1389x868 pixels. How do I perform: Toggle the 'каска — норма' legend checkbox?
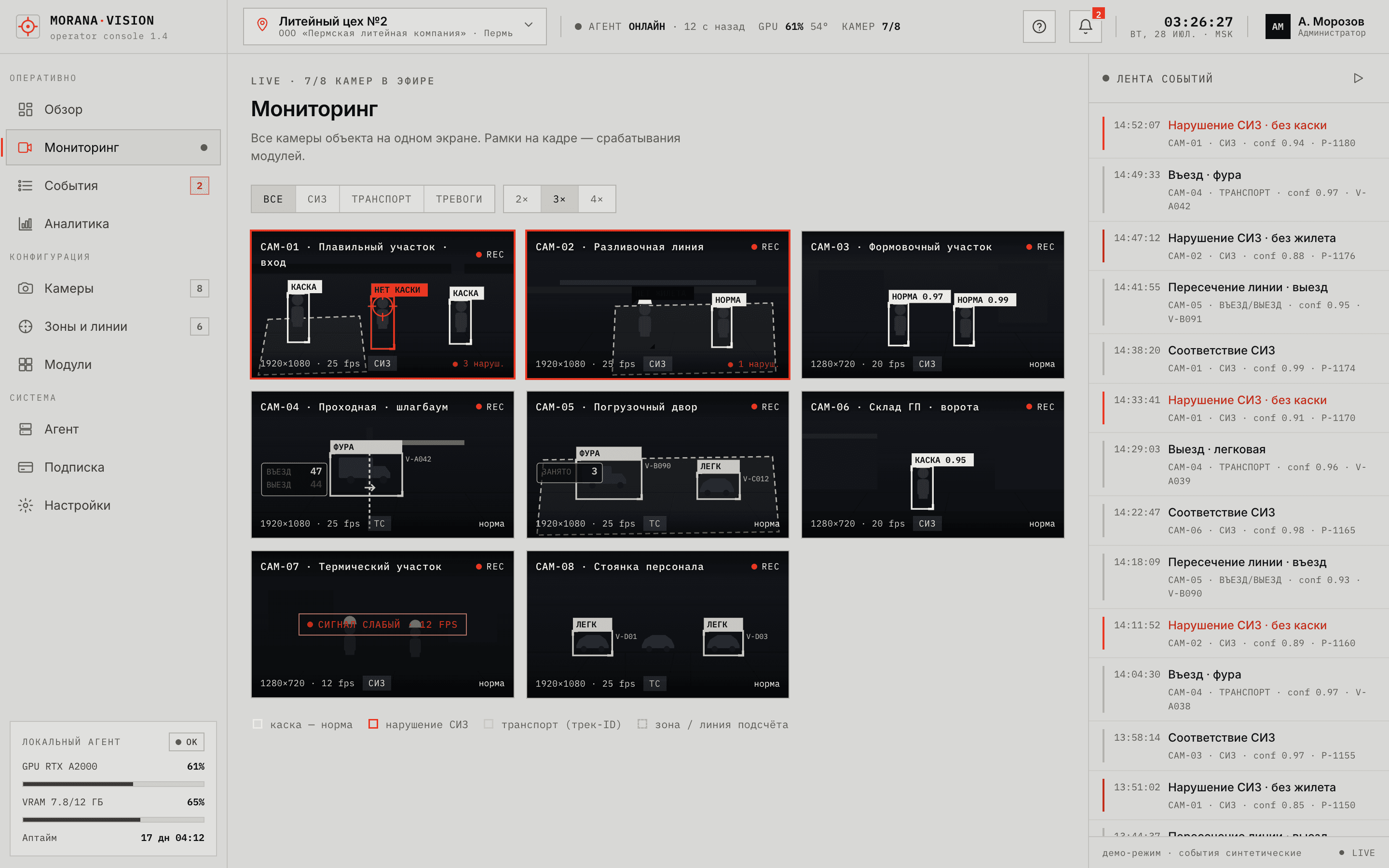click(x=258, y=724)
